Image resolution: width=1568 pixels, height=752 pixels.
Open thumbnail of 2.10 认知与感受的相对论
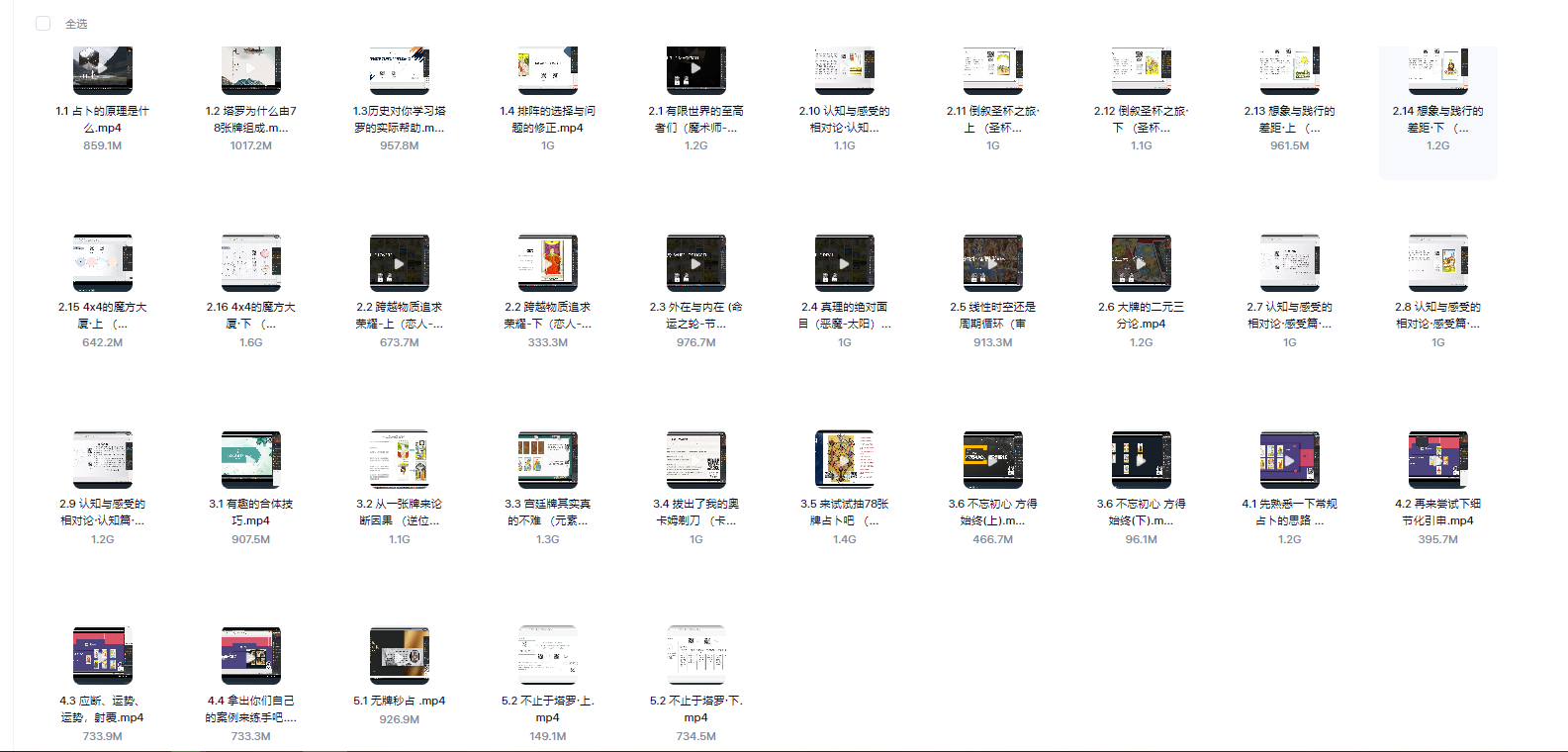845,70
